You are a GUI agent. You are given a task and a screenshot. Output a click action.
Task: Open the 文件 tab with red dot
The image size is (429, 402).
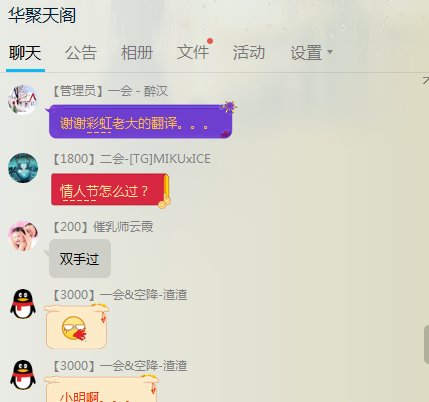[193, 52]
